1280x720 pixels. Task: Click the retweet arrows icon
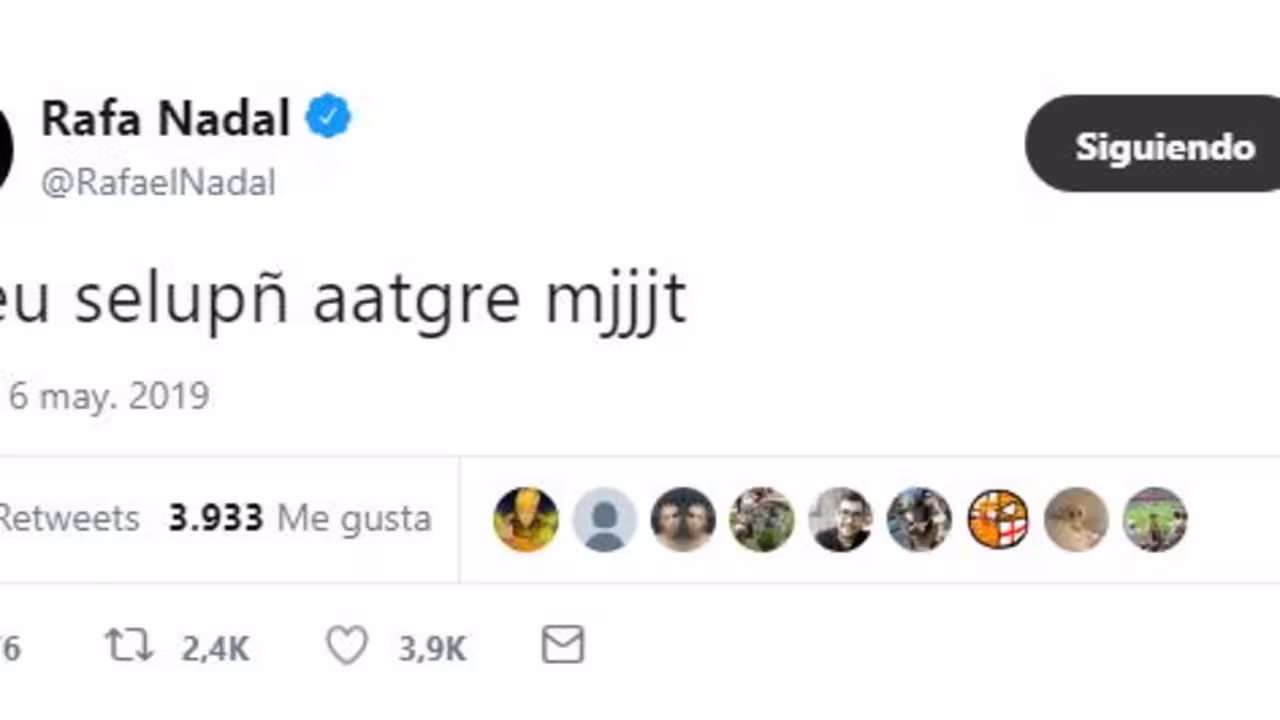tap(130, 646)
